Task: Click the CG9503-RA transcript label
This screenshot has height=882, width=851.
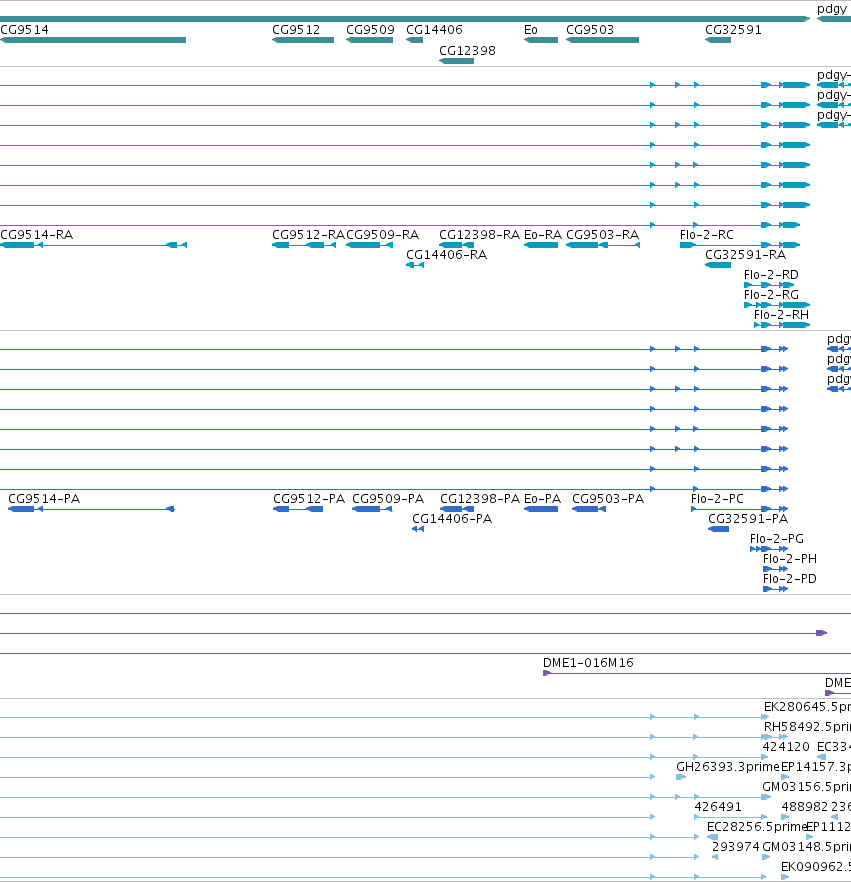Action: coord(602,235)
